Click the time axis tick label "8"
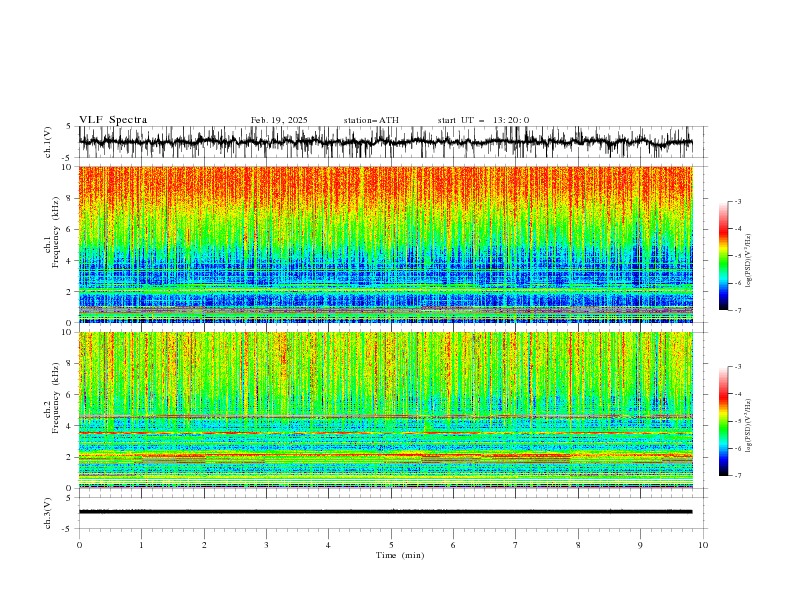The width and height of the screenshot is (792, 612). coord(578,545)
